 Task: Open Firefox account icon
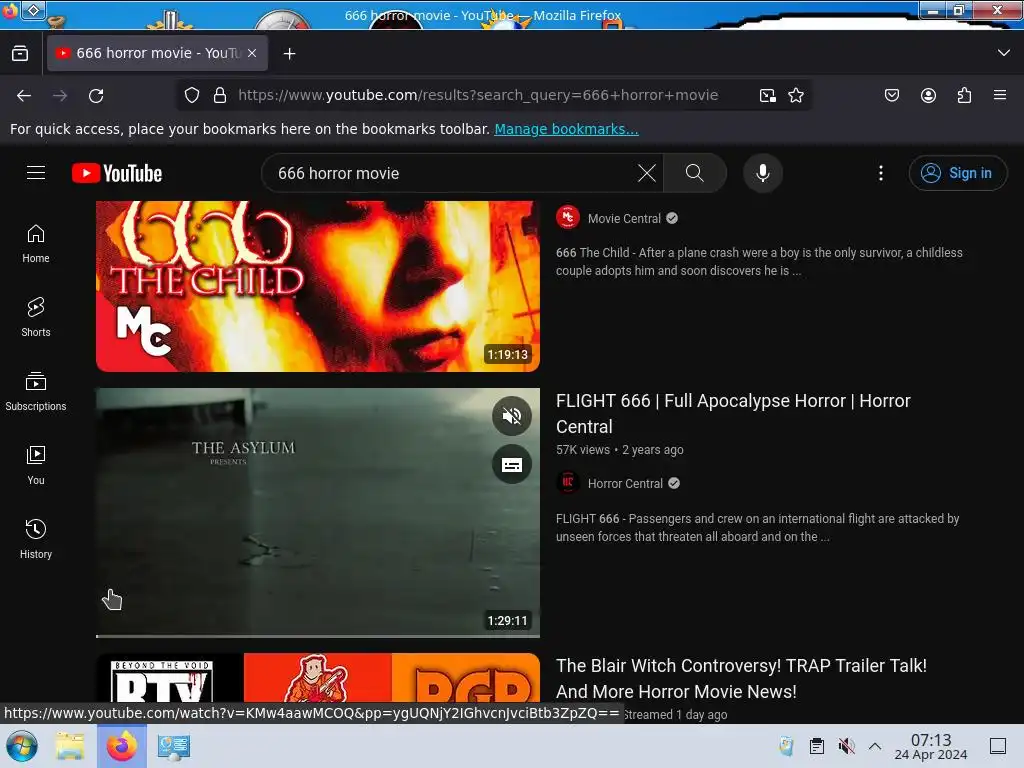pyautogui.click(x=928, y=95)
